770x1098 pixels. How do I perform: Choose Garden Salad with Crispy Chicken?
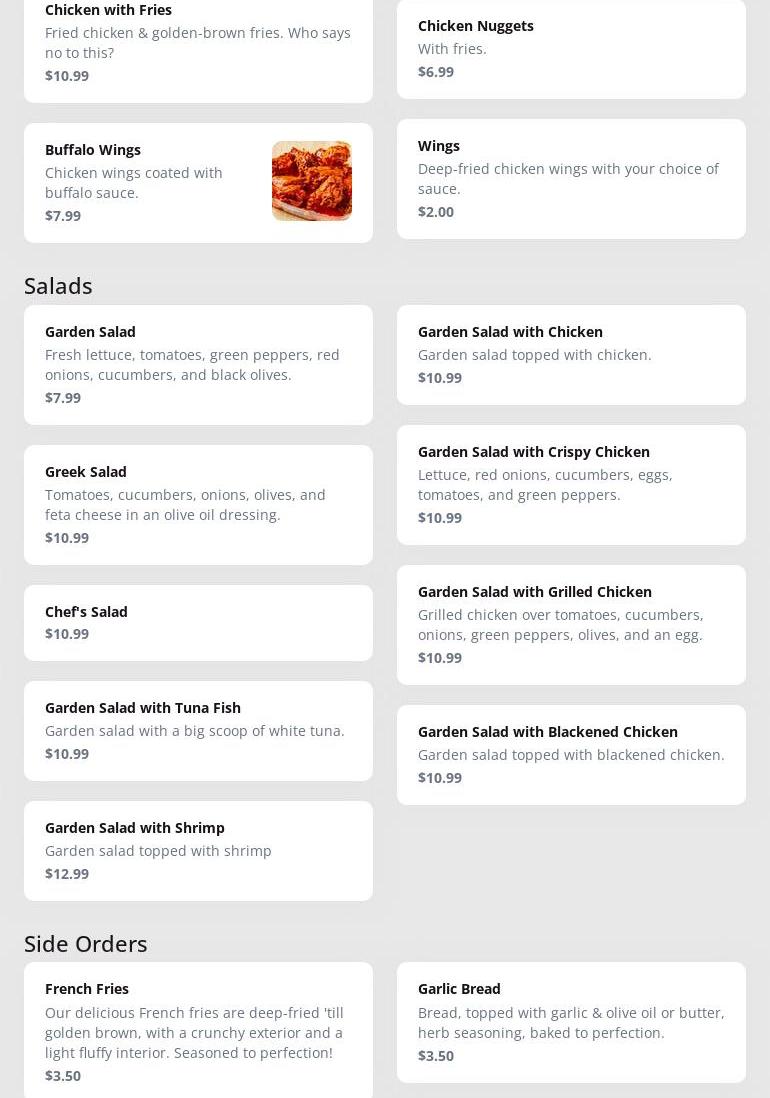coord(570,484)
